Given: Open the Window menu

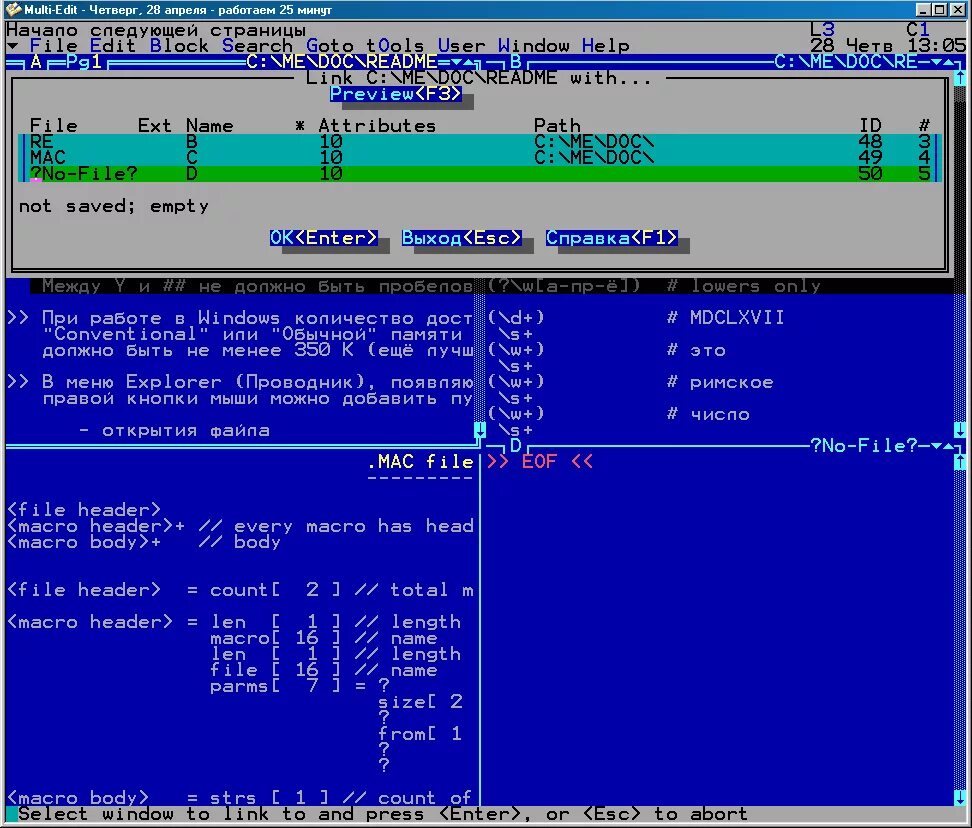Looking at the screenshot, I should point(533,46).
